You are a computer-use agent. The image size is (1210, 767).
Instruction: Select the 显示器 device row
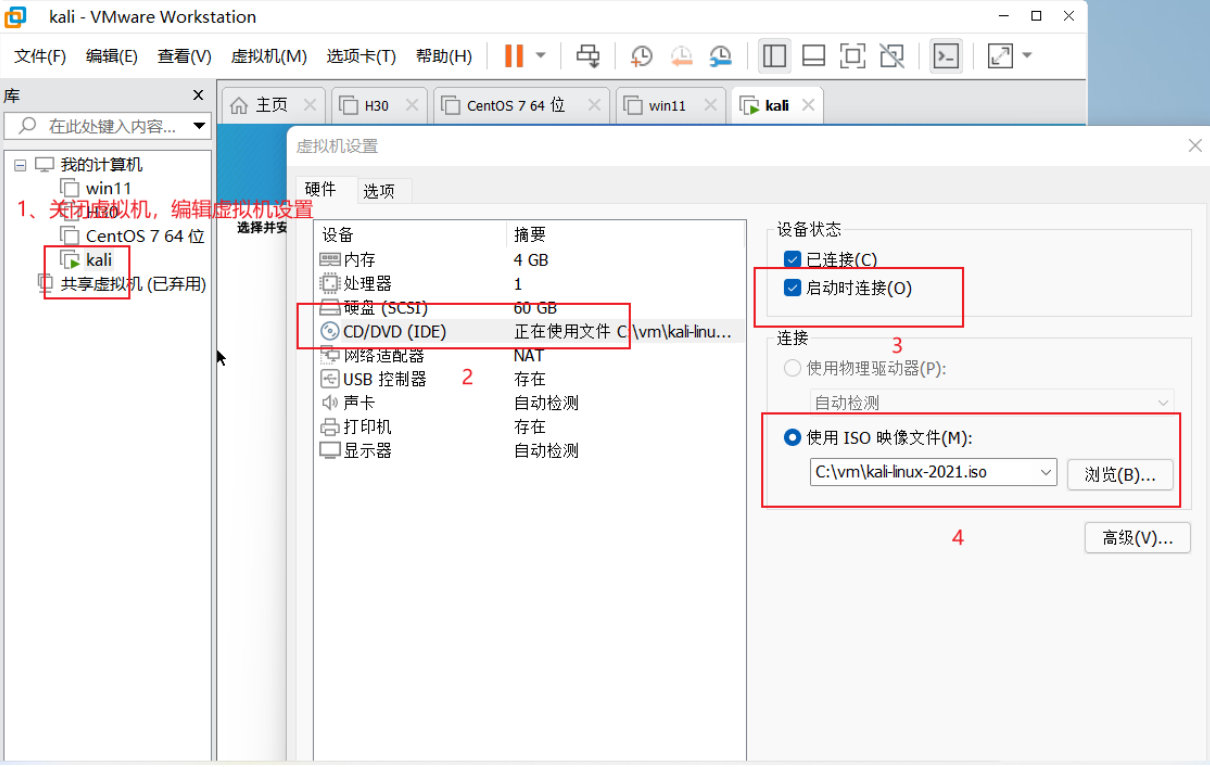coord(529,451)
